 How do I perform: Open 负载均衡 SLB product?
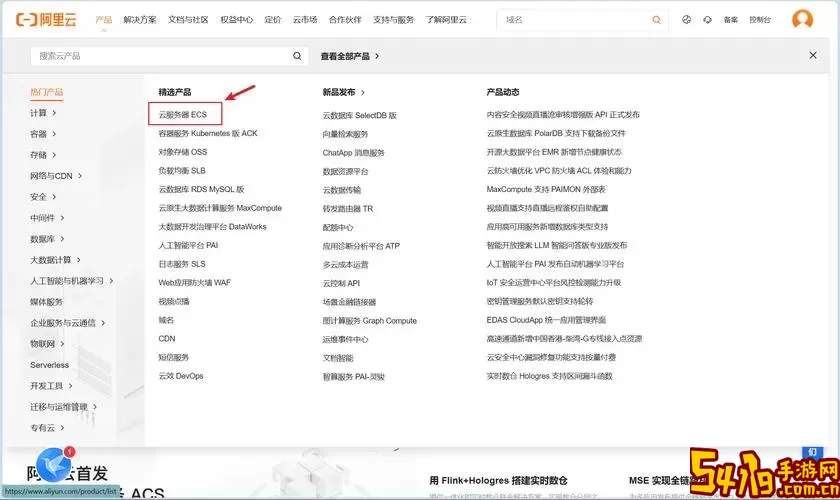(182, 170)
